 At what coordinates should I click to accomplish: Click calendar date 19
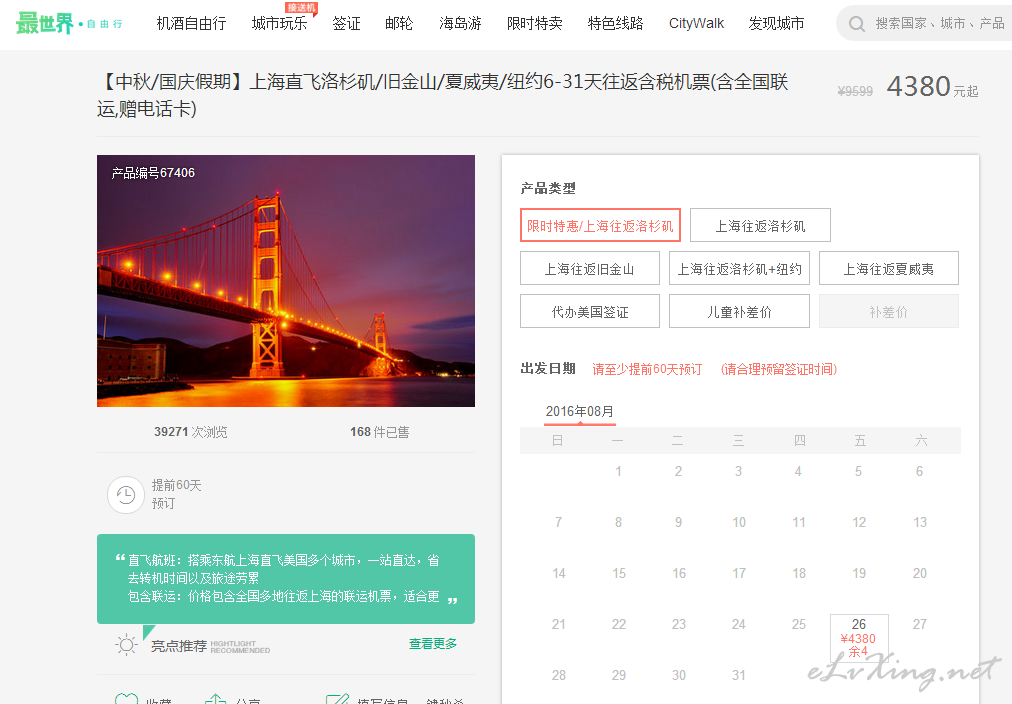(859, 573)
